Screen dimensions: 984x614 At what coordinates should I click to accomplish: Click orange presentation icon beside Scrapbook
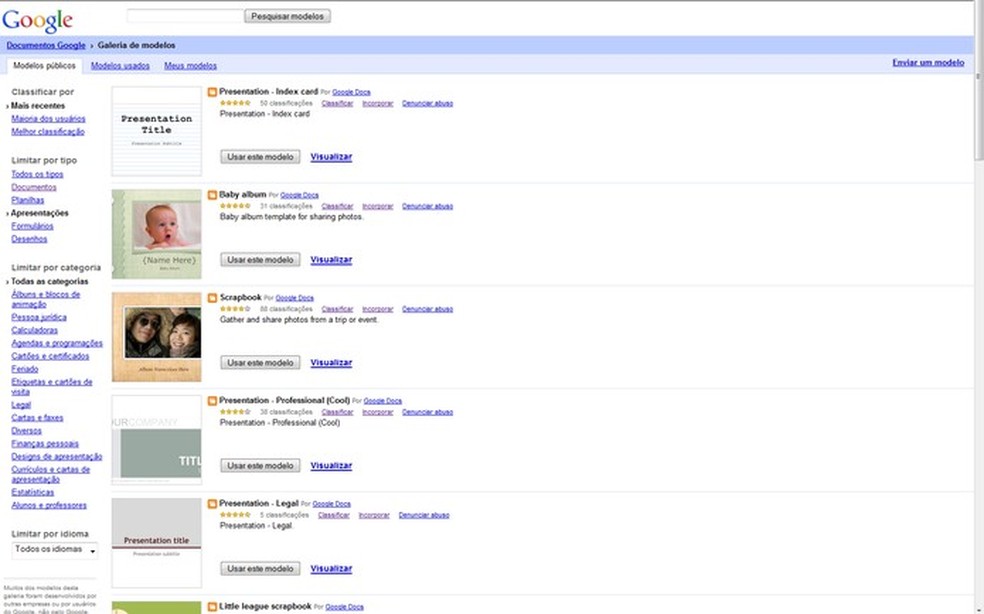pyautogui.click(x=212, y=298)
